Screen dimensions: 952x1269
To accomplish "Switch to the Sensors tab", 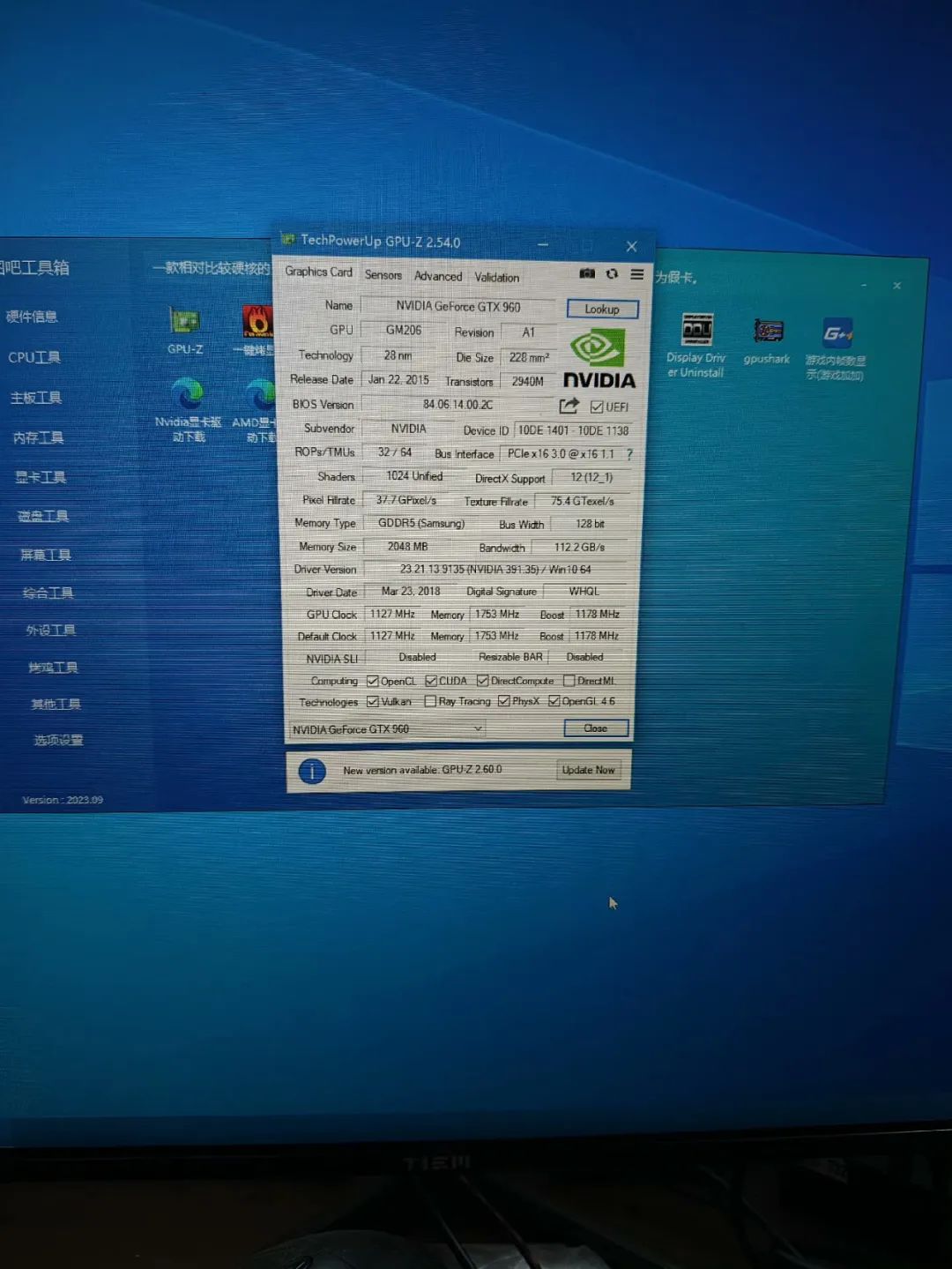I will [x=383, y=275].
